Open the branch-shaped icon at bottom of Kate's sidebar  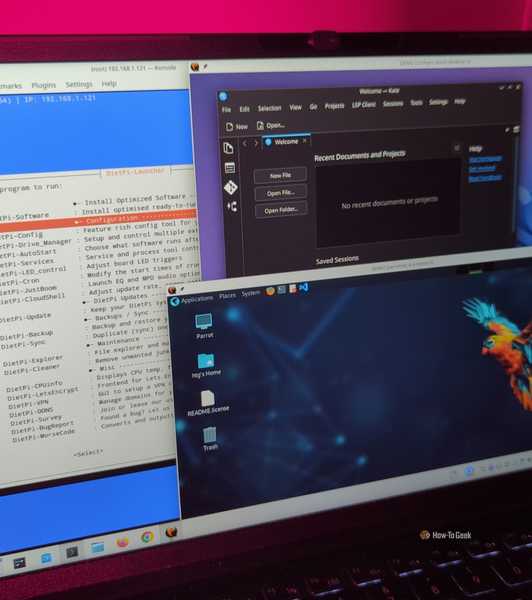point(232,207)
